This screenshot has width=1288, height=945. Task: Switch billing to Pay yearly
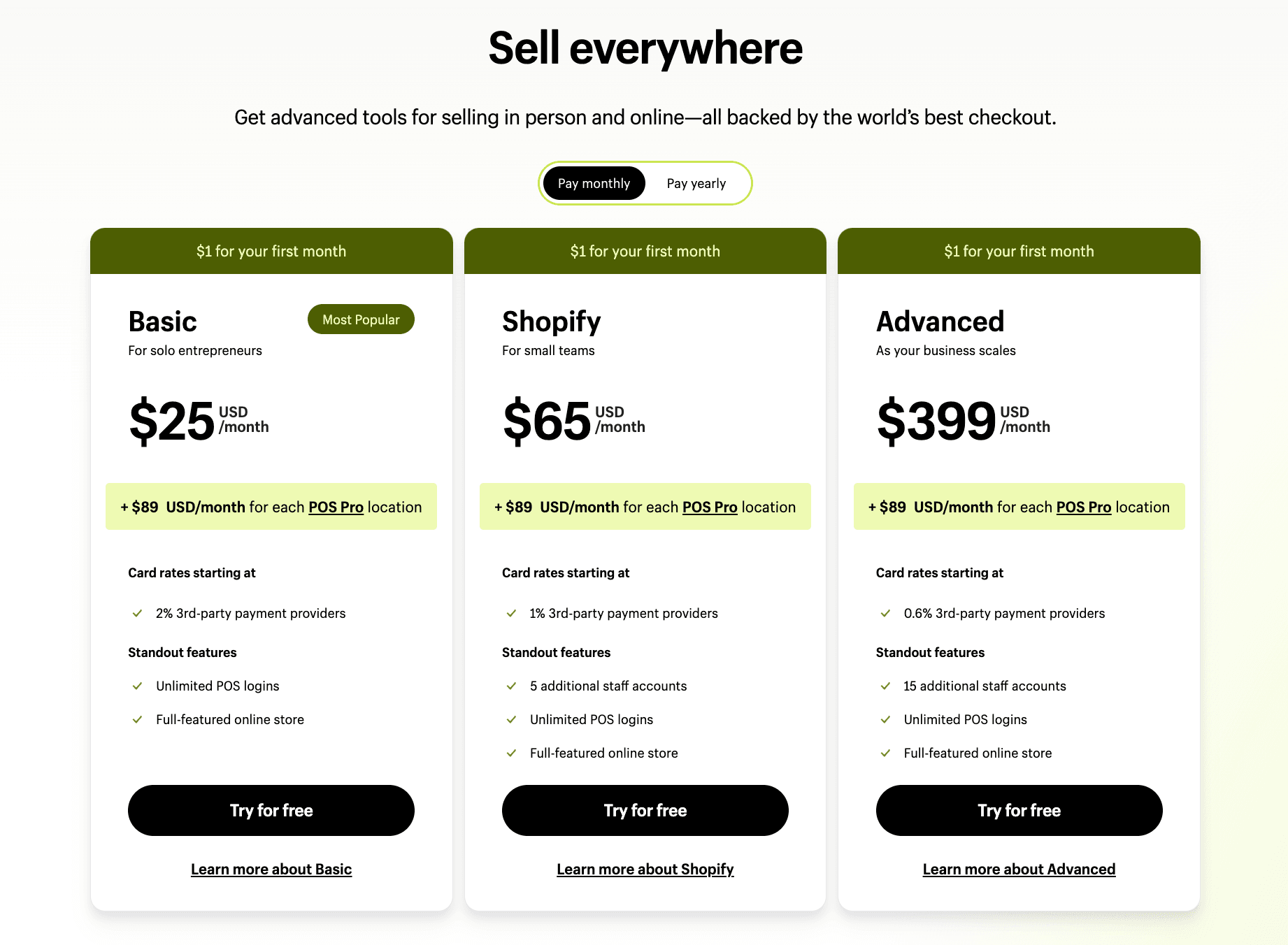click(x=696, y=184)
